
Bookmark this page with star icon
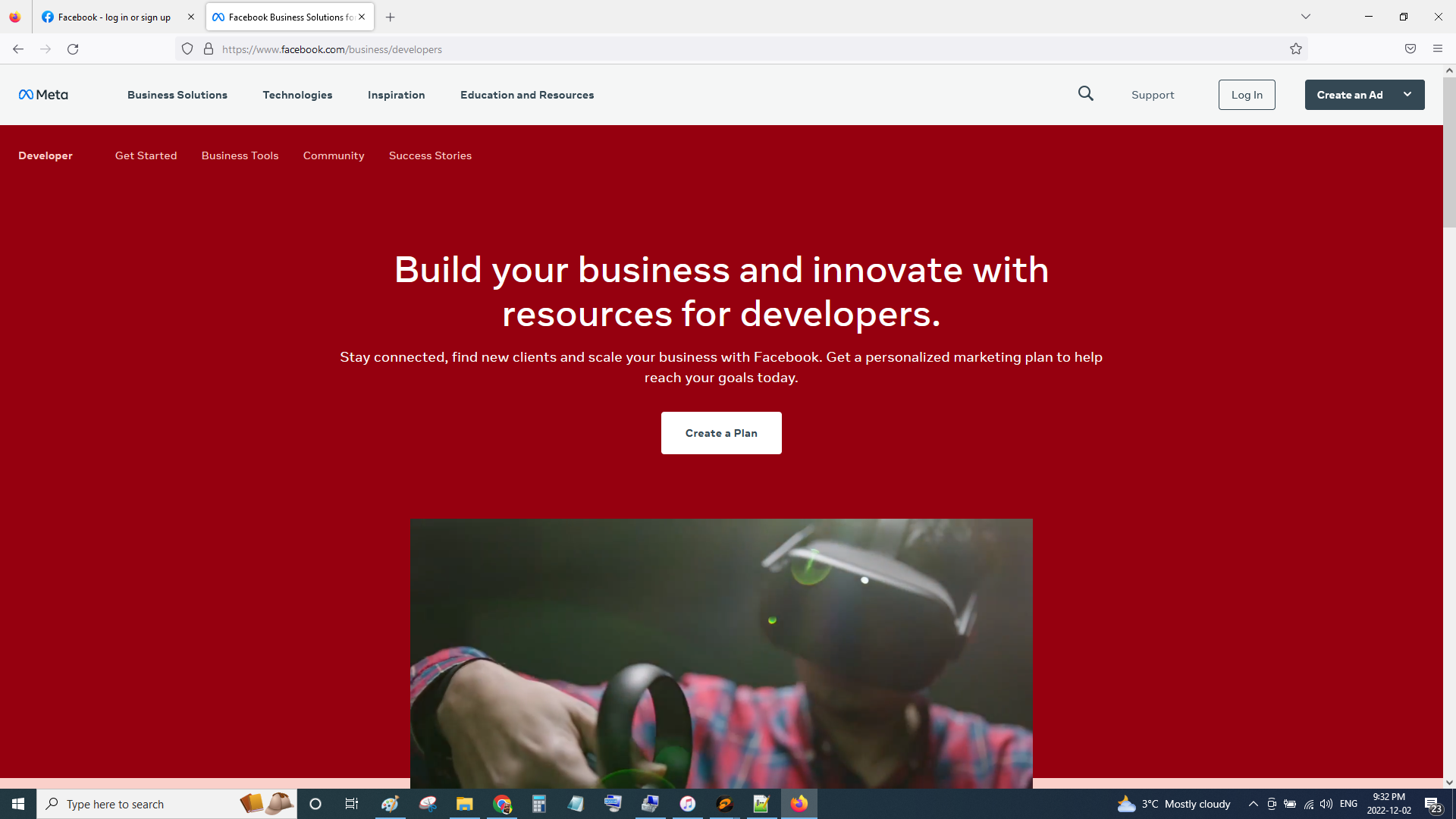[x=1296, y=49]
